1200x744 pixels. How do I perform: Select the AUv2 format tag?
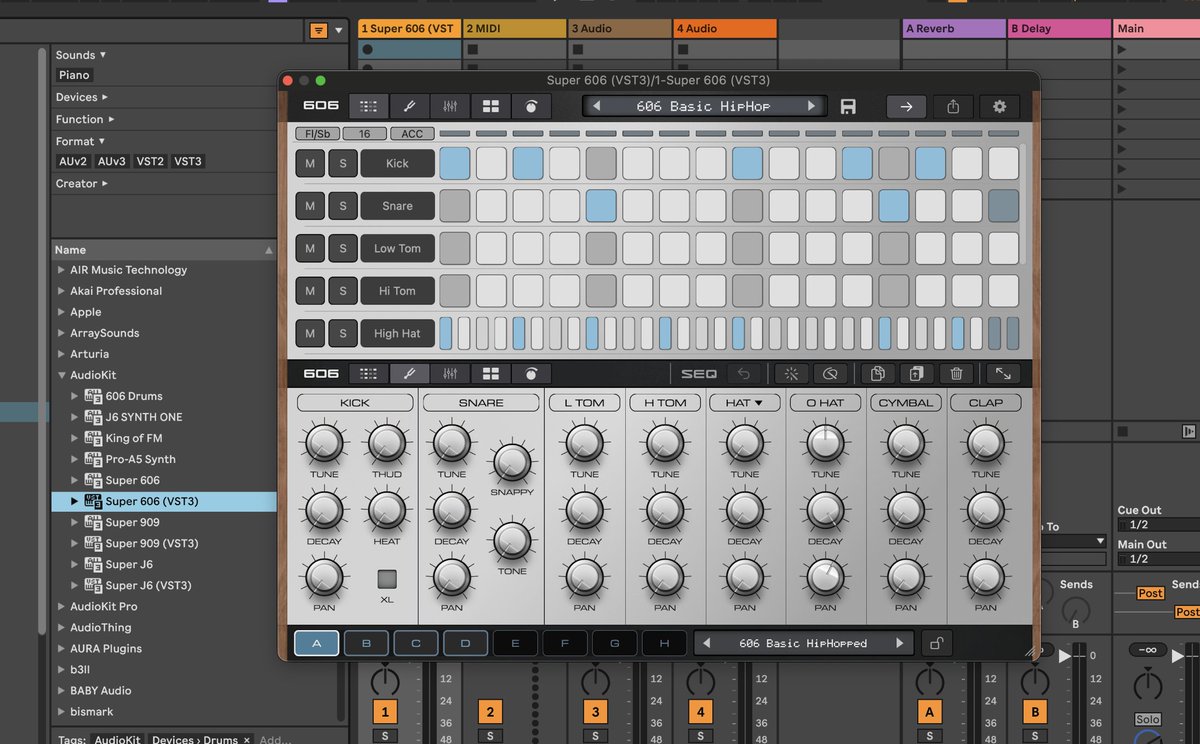click(73, 161)
